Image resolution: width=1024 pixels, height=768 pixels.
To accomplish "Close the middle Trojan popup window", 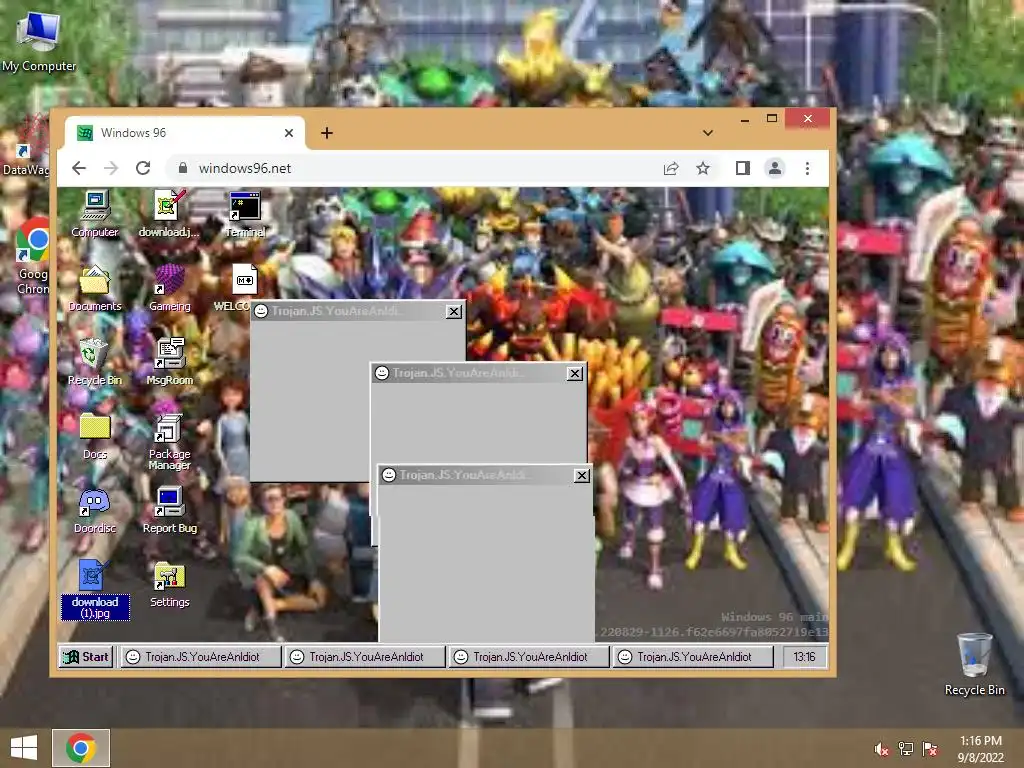I will coord(575,374).
